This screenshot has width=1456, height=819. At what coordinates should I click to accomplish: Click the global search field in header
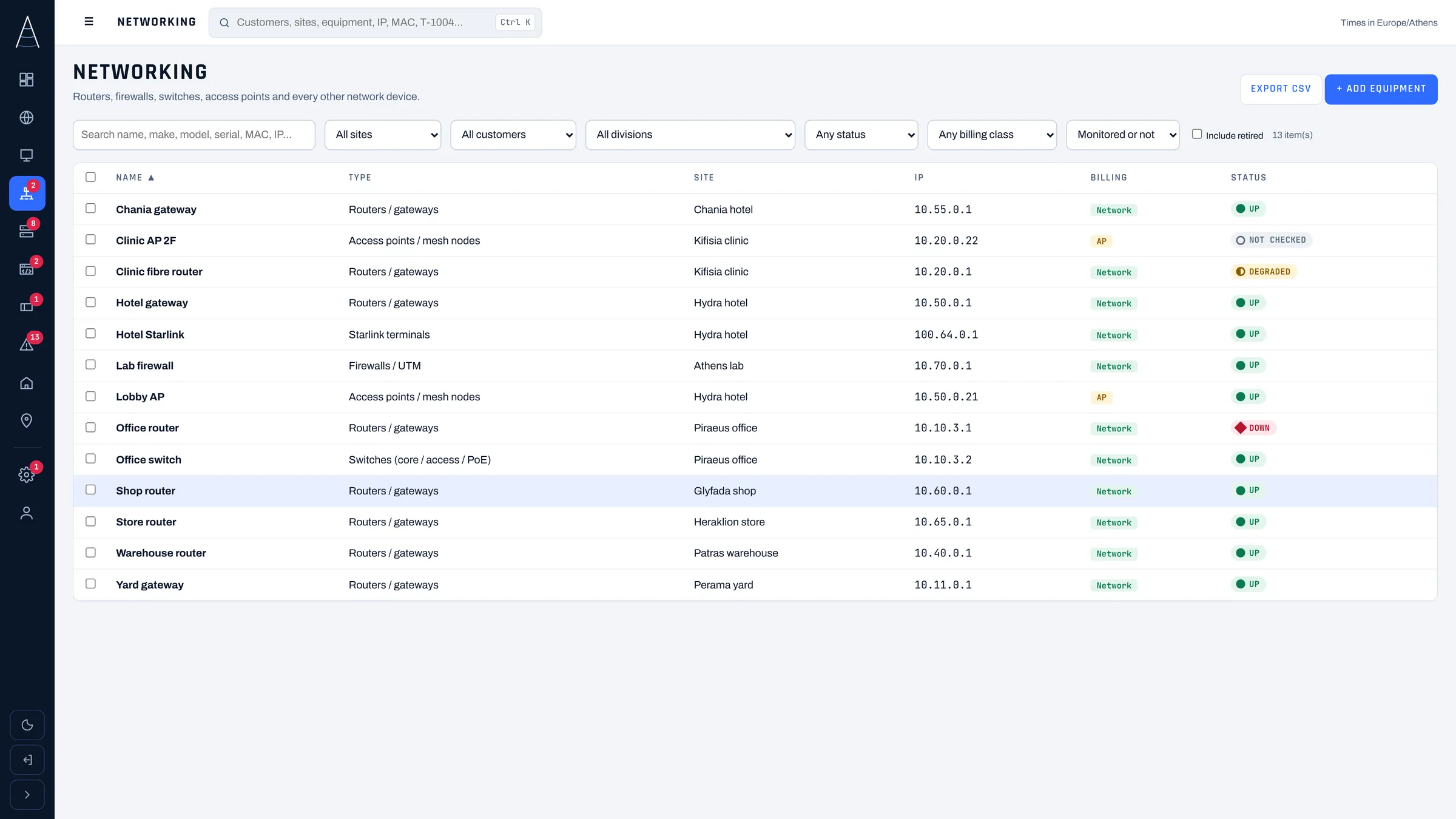coord(375,22)
